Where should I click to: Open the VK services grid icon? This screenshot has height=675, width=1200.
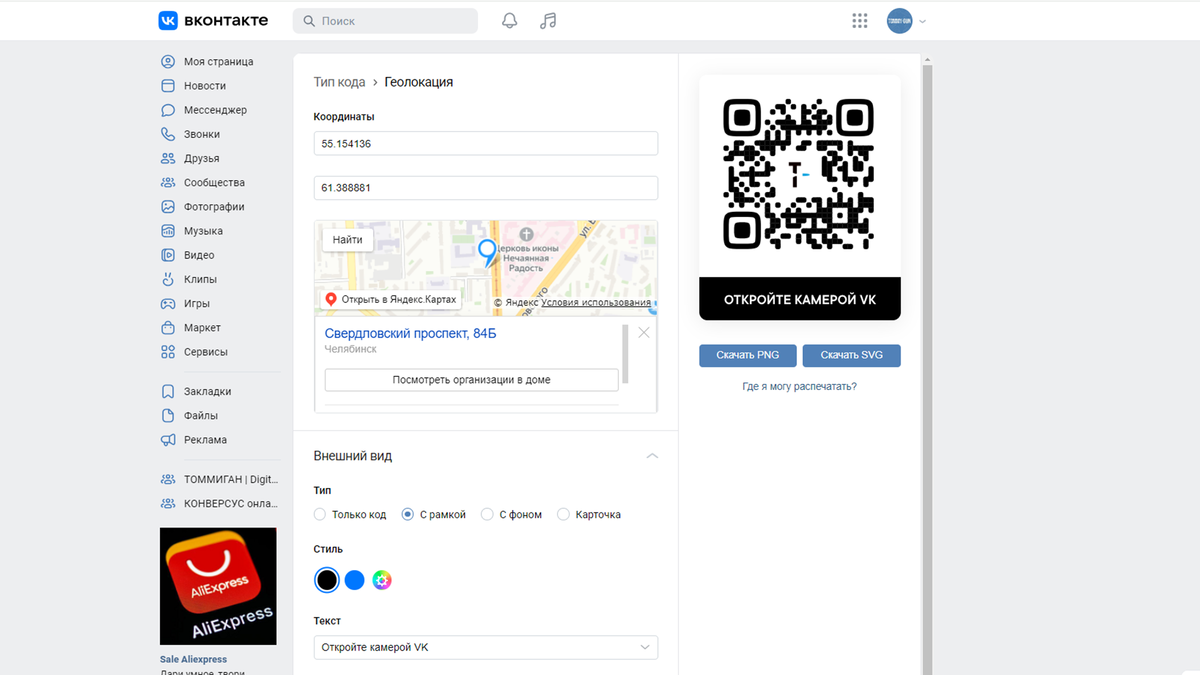(x=859, y=21)
